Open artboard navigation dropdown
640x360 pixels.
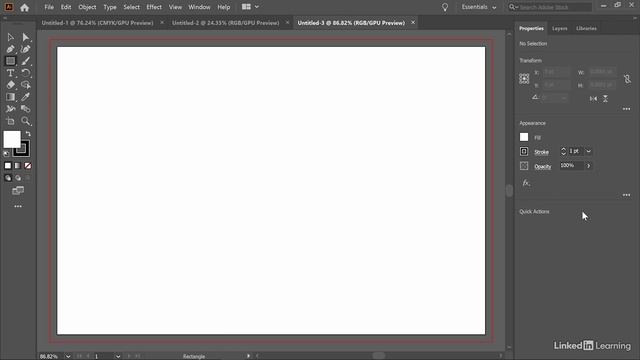point(118,356)
